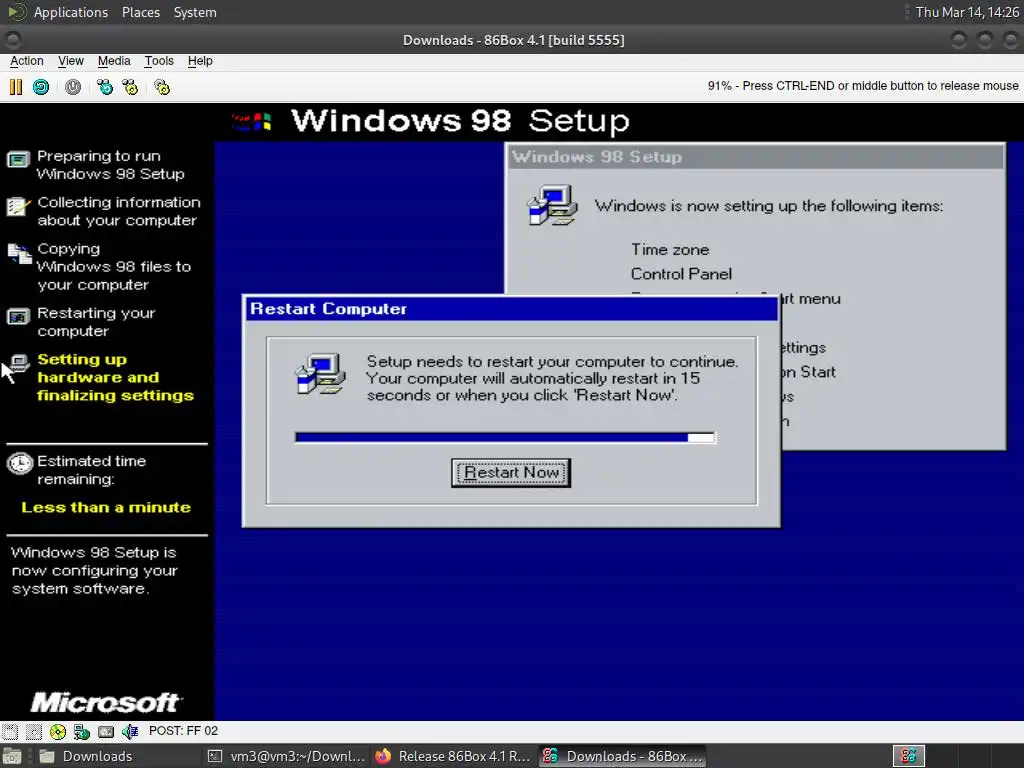Click the gray ACPI Shutdown power icon
This screenshot has width=1024, height=768.
pyautogui.click(x=73, y=87)
